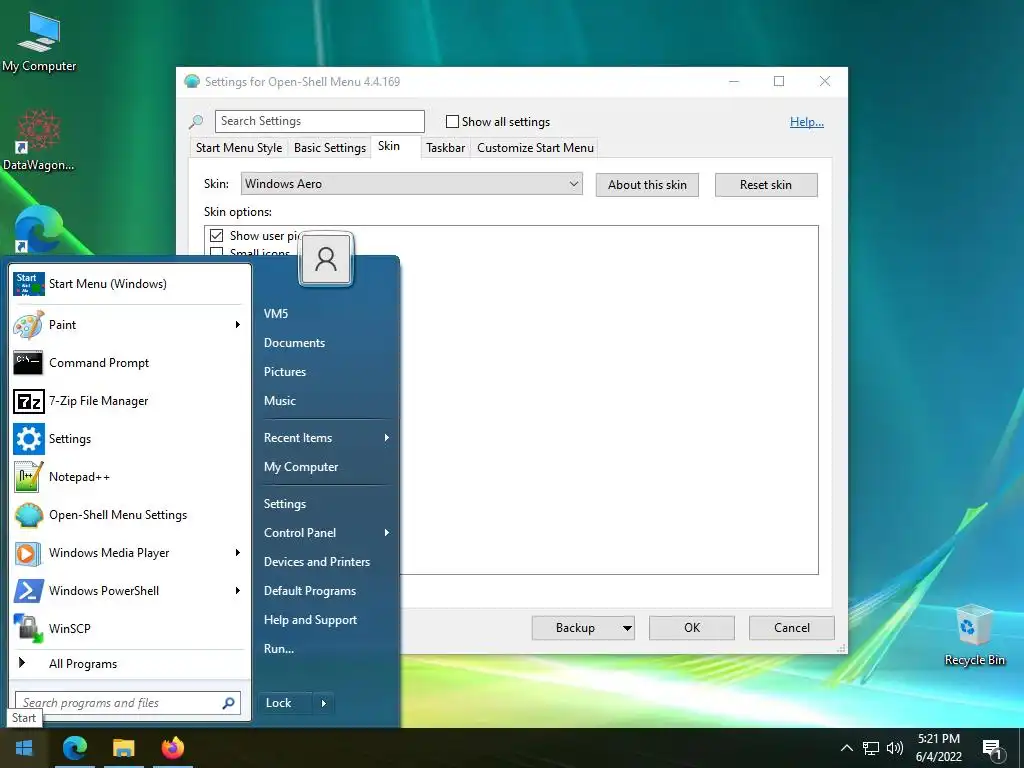This screenshot has width=1024, height=768.
Task: Expand the Paint submenu arrow
Action: 238,325
